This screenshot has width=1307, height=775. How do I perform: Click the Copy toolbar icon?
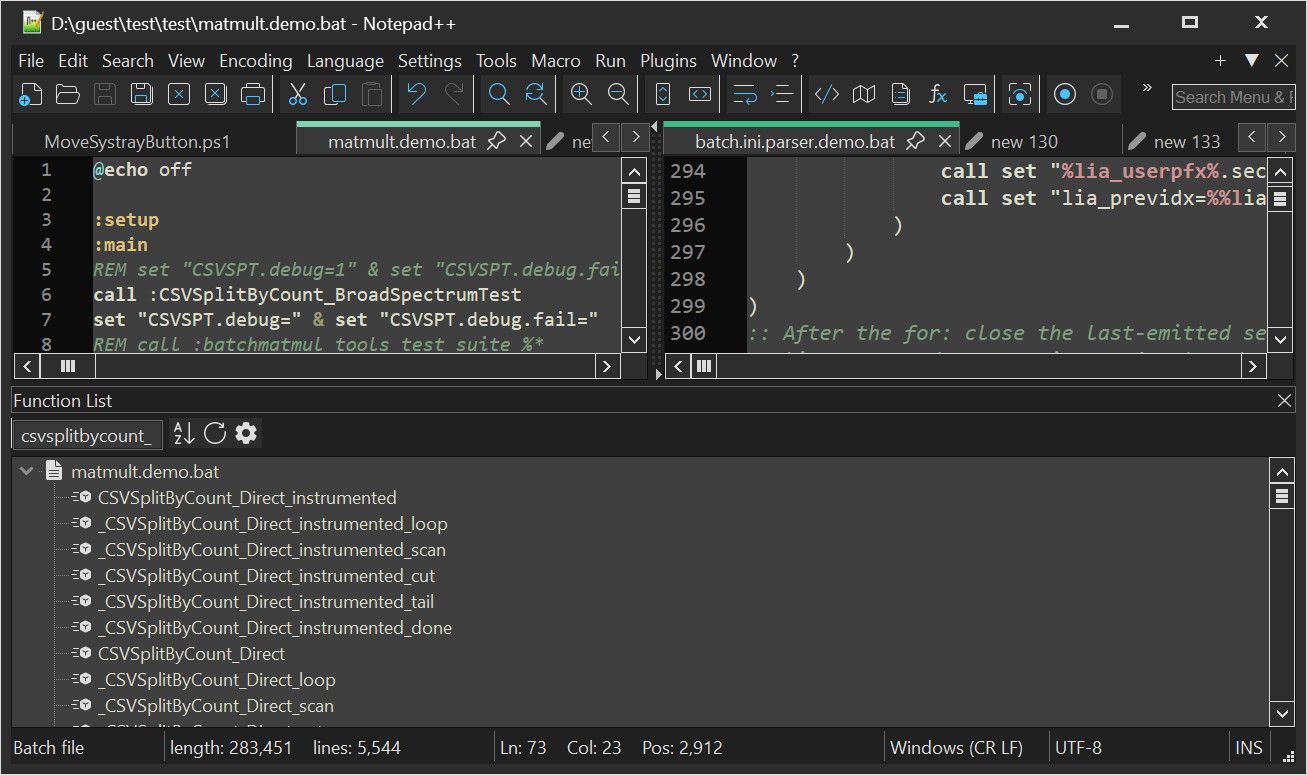[x=335, y=95]
